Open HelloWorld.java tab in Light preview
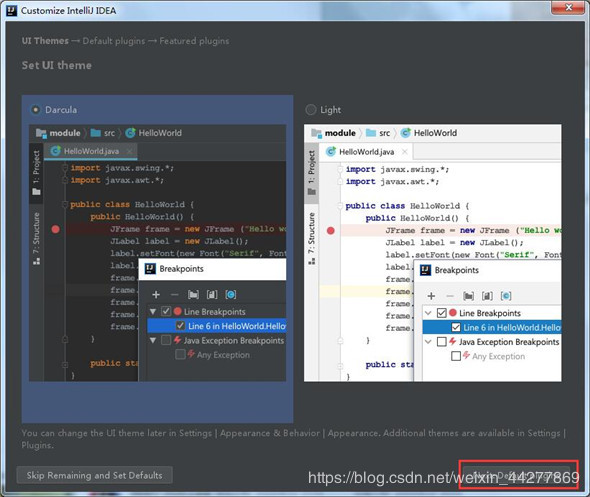The width and height of the screenshot is (590, 497). (x=366, y=152)
